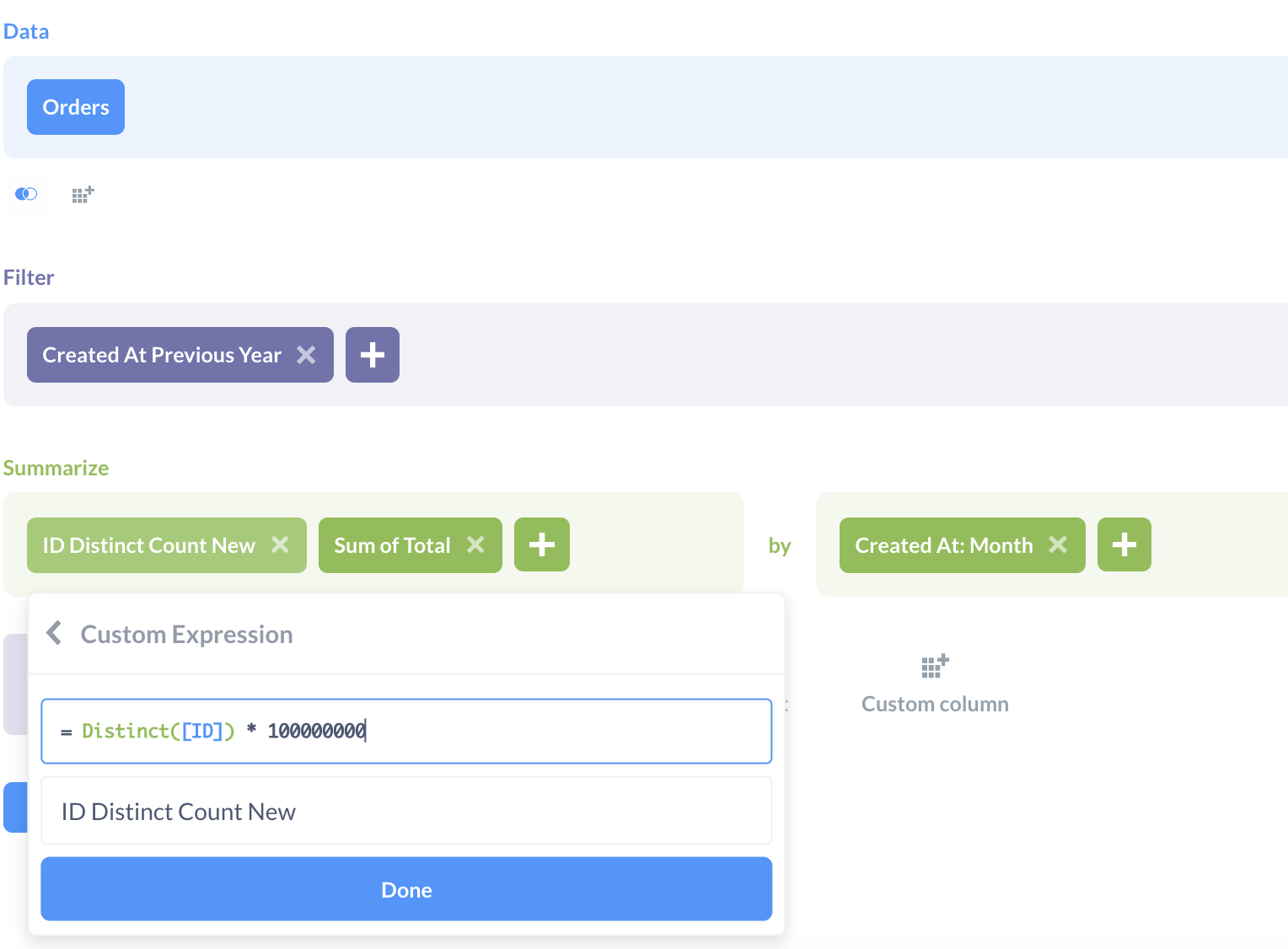Screen dimensions: 1288x949
Task: Go back from Custom Expression panel
Action: coord(55,633)
